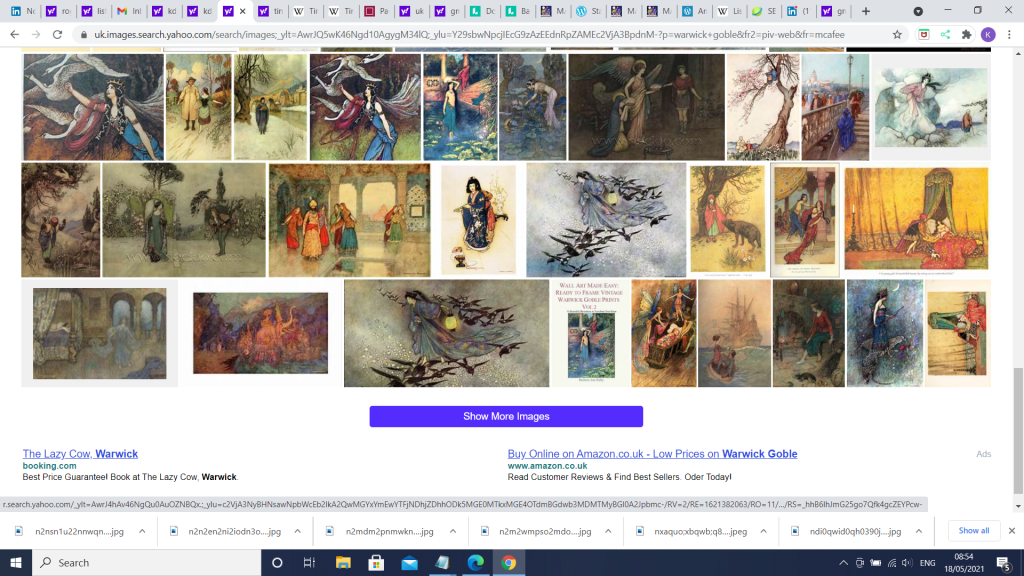Bookmark this page with the star icon
This screenshot has height=576, width=1024.
coord(897,34)
